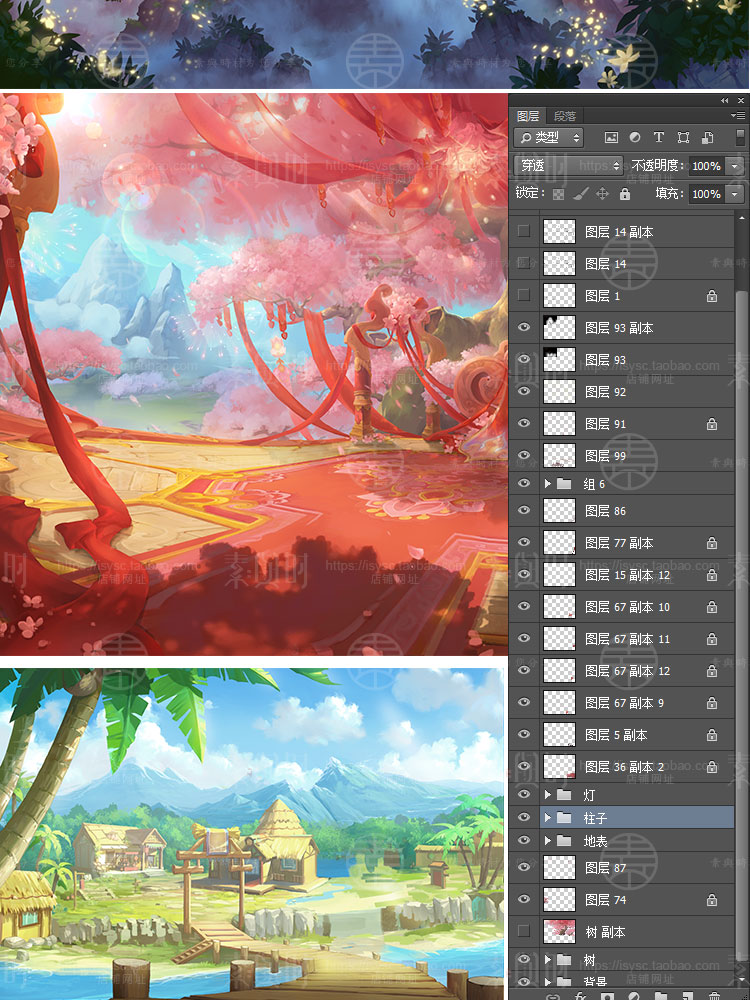Click lock icon on 图层 67 副本 9

click(712, 703)
